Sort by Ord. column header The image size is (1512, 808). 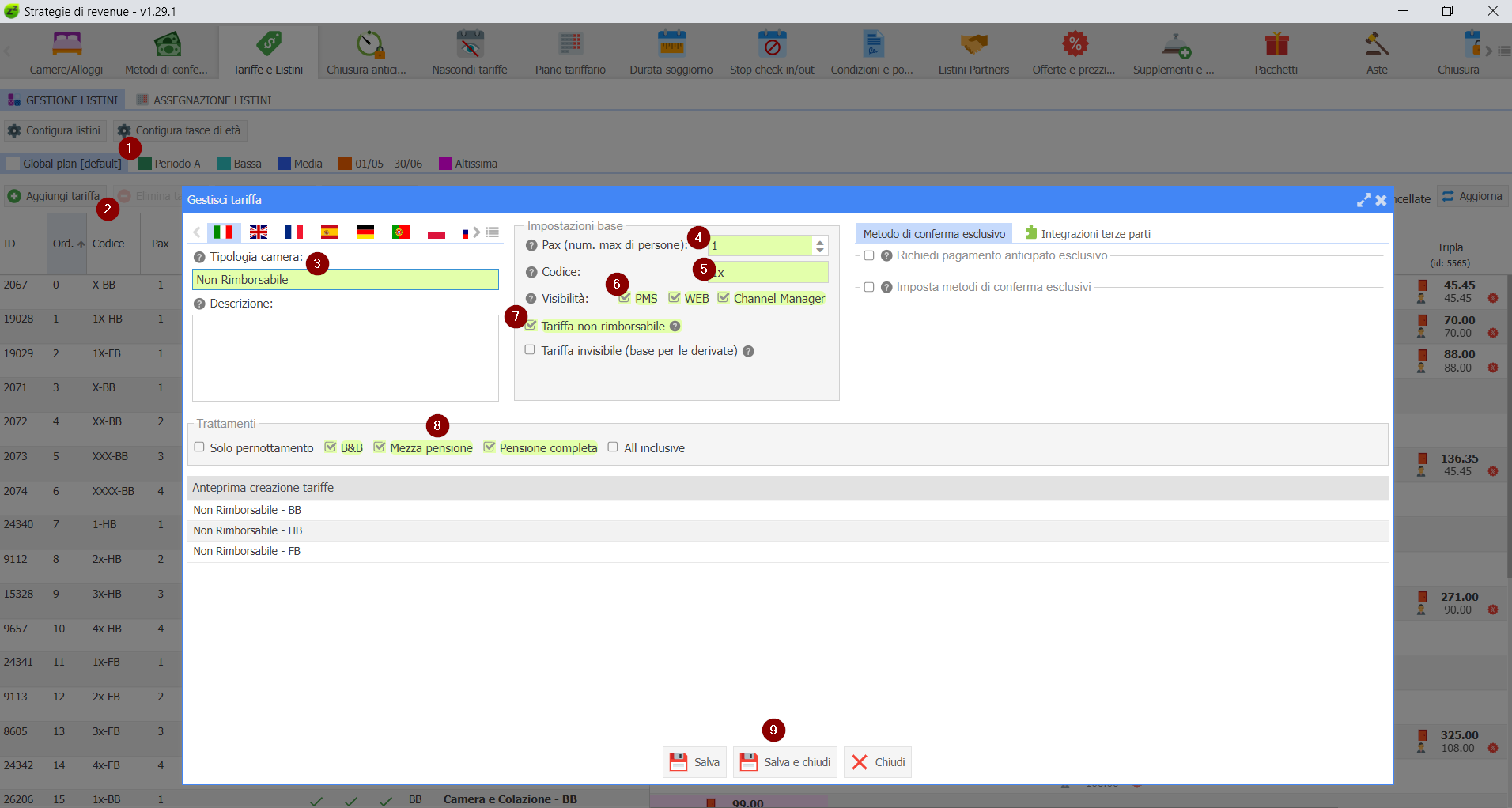coord(68,244)
